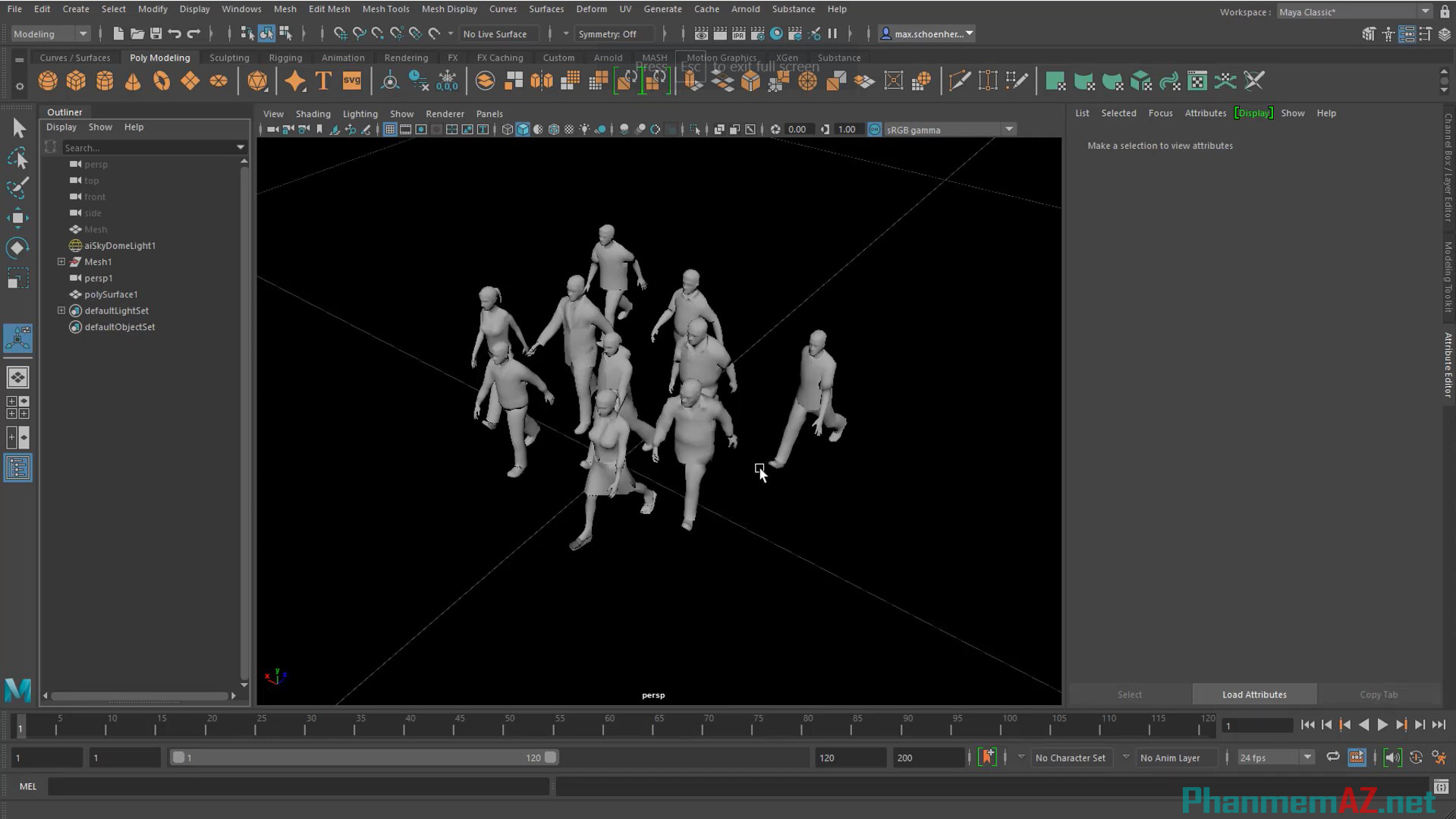Select the aiSkyDomeLight1 node in the Outliner

(x=119, y=245)
